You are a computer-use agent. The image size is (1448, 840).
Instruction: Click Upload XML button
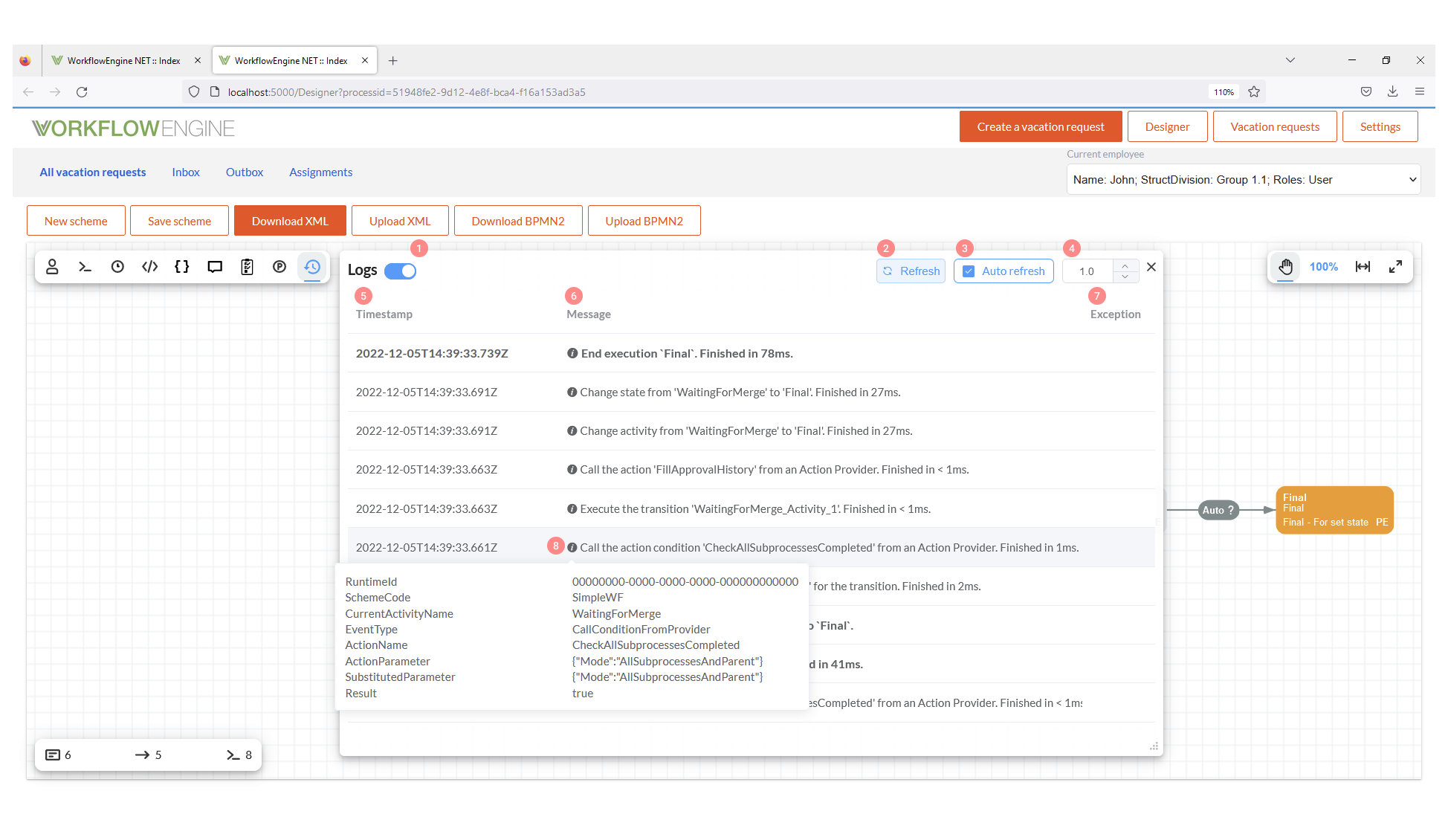point(400,221)
